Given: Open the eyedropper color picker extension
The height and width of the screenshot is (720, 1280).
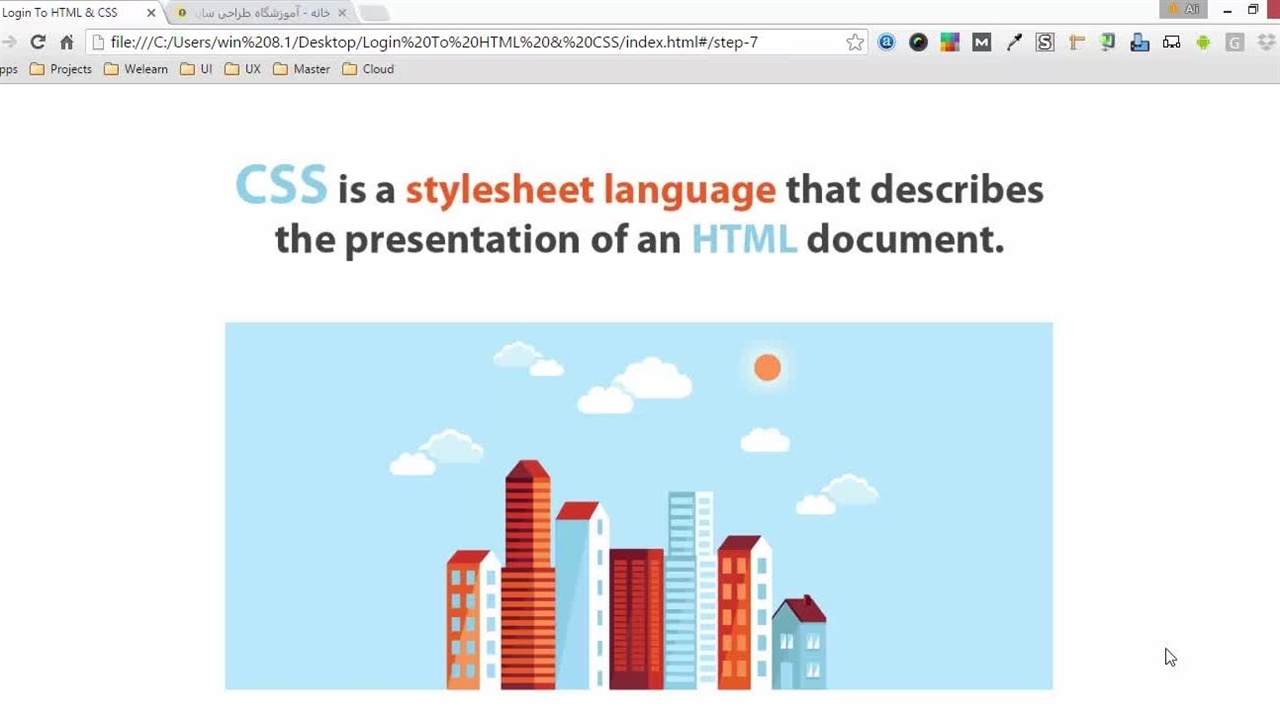Looking at the screenshot, I should pyautogui.click(x=1013, y=42).
